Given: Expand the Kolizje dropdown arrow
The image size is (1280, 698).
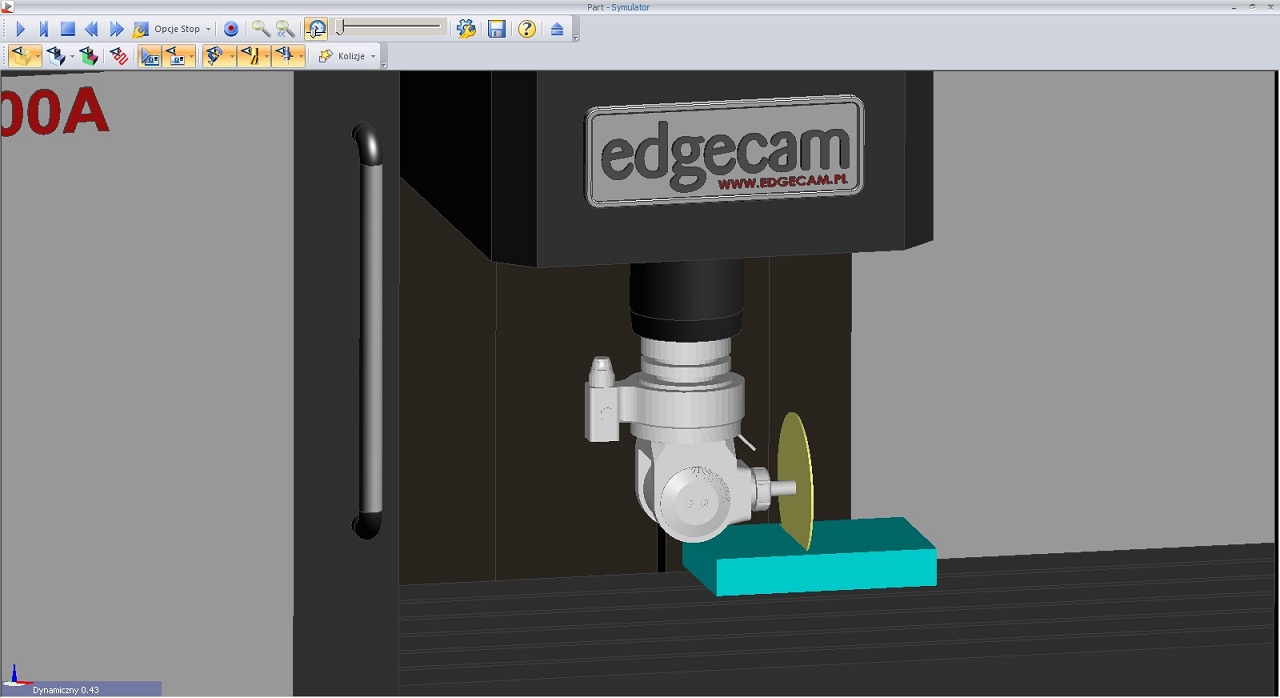Looking at the screenshot, I should point(373,57).
